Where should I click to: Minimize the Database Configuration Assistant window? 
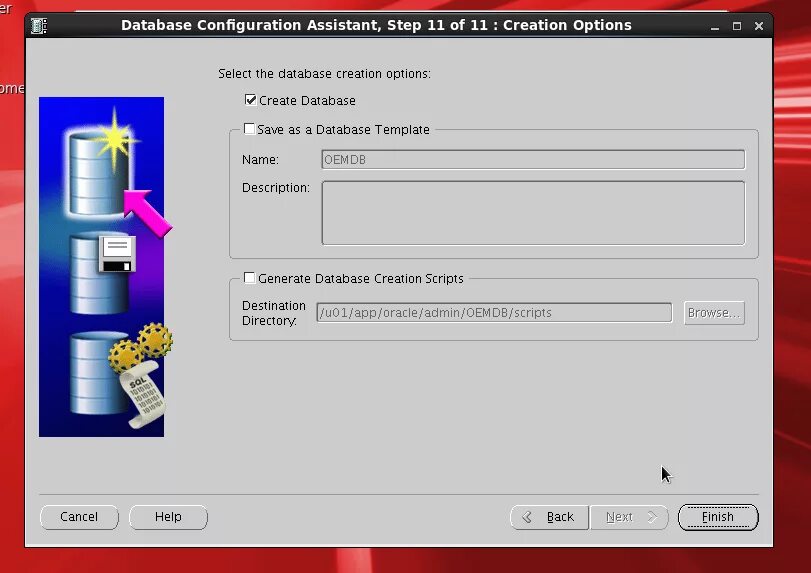(x=715, y=26)
